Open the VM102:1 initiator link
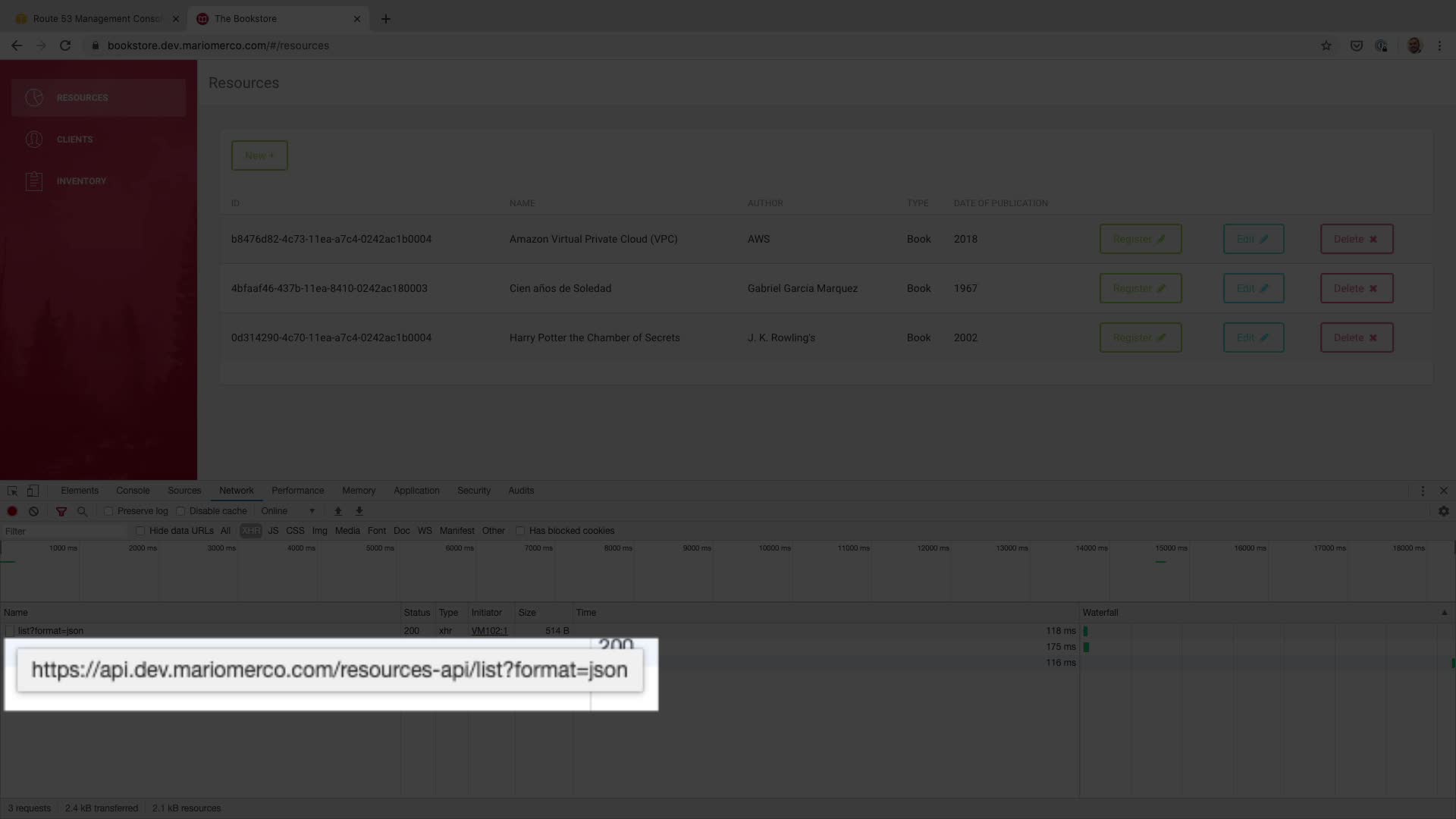Screen dimensions: 1456x819 (x=489, y=631)
